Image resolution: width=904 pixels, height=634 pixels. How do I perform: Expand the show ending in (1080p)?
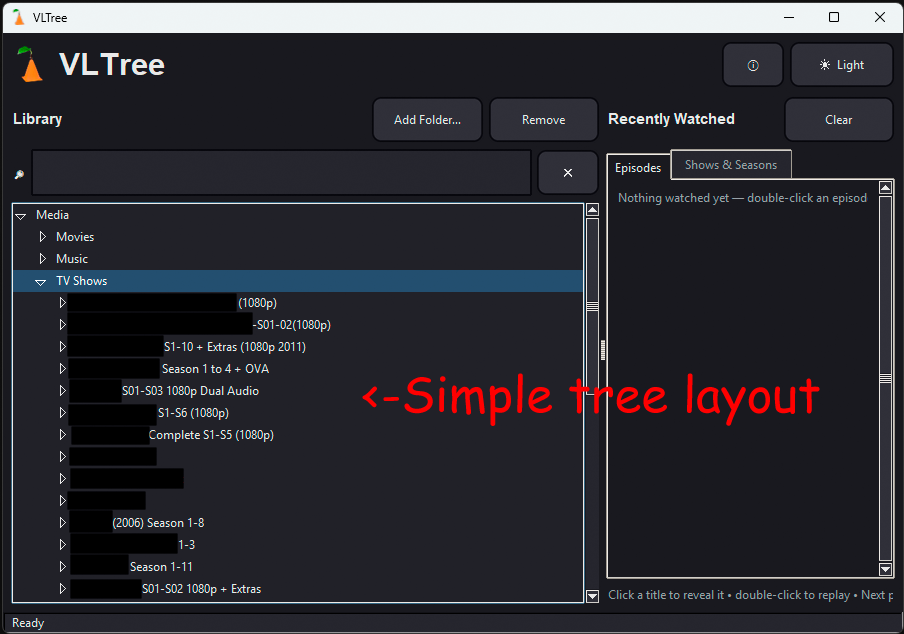click(62, 303)
